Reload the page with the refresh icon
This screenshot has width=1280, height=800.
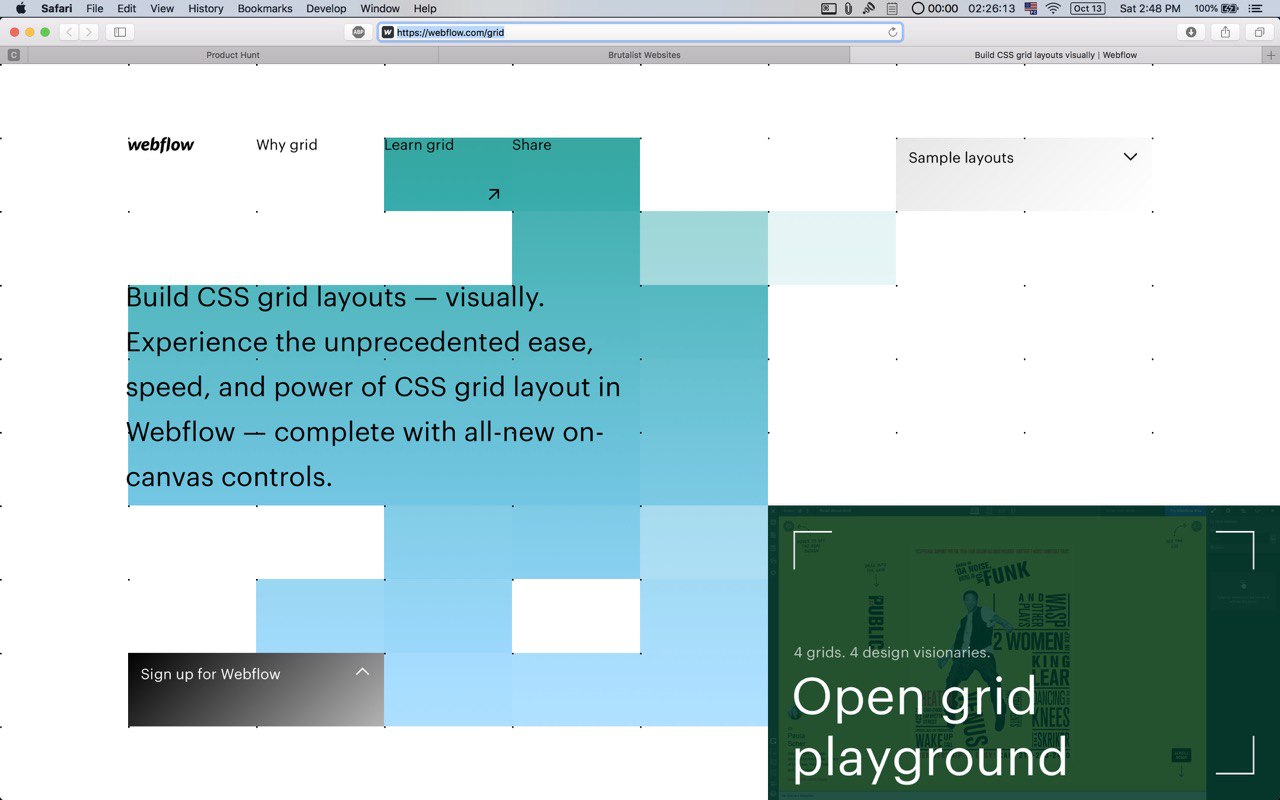(892, 32)
